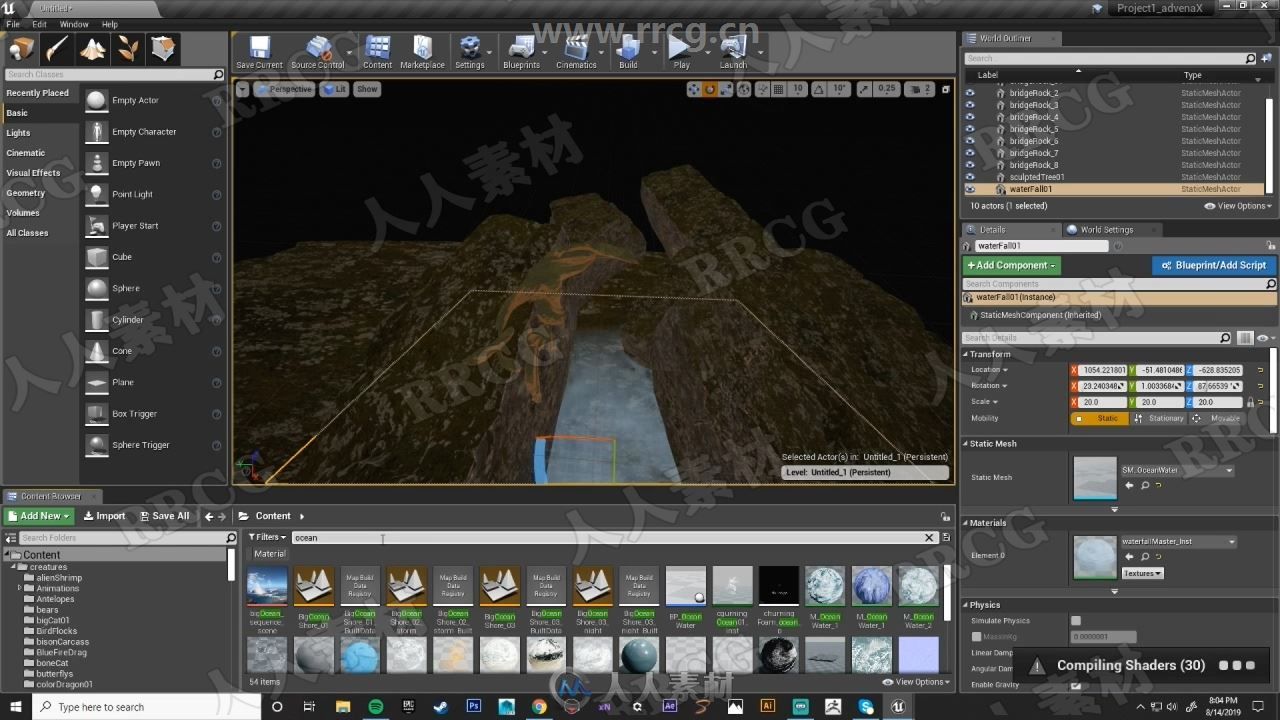Viewport: 1280px width, 720px height.
Task: Click the Add New button in Content Browser
Action: point(39,516)
